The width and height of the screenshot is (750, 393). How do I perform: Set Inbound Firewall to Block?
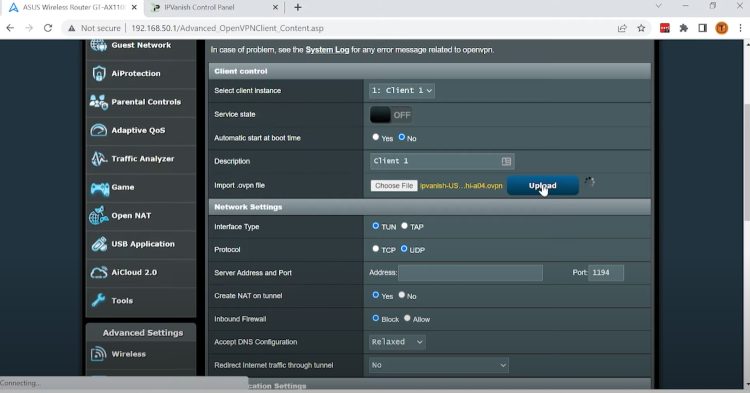375,318
